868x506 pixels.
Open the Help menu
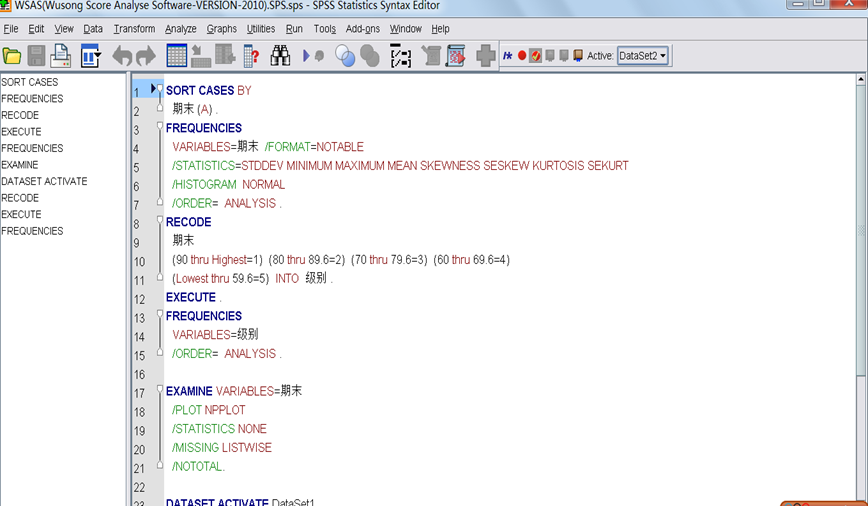pyautogui.click(x=440, y=29)
